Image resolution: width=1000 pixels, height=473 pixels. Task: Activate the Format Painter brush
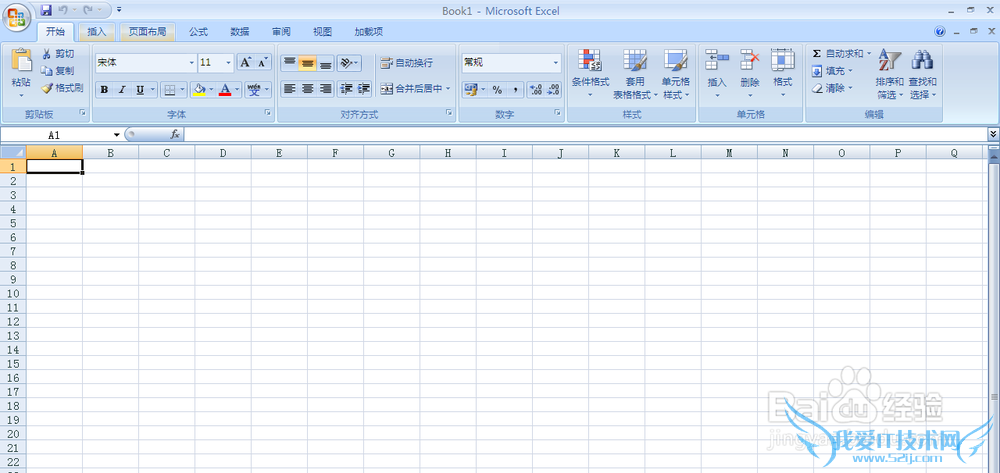click(47, 88)
